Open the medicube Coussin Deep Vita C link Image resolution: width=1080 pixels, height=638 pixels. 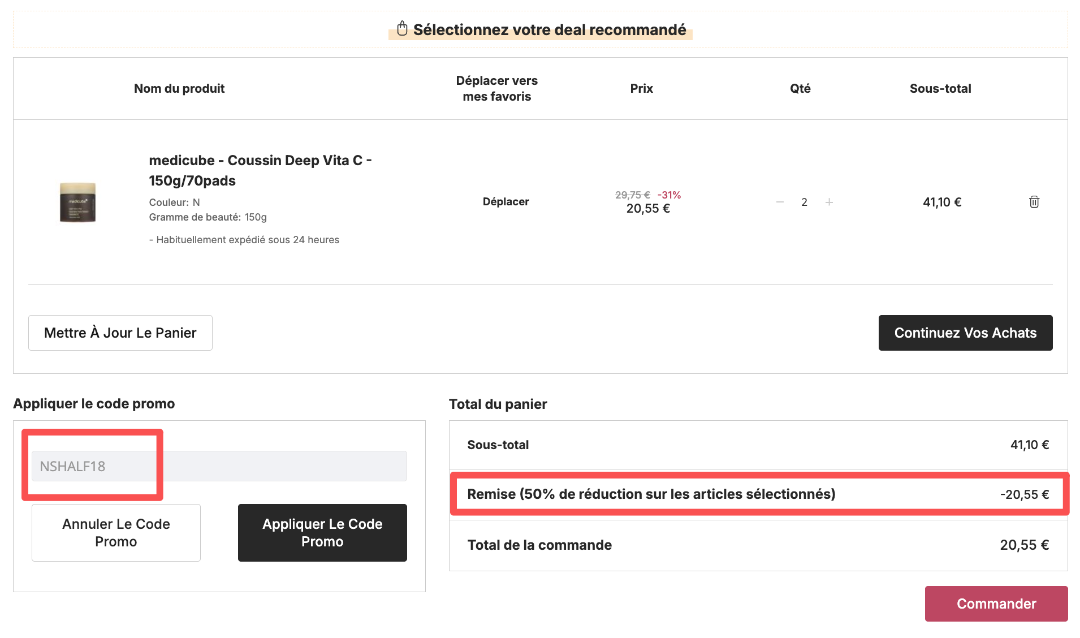(260, 170)
